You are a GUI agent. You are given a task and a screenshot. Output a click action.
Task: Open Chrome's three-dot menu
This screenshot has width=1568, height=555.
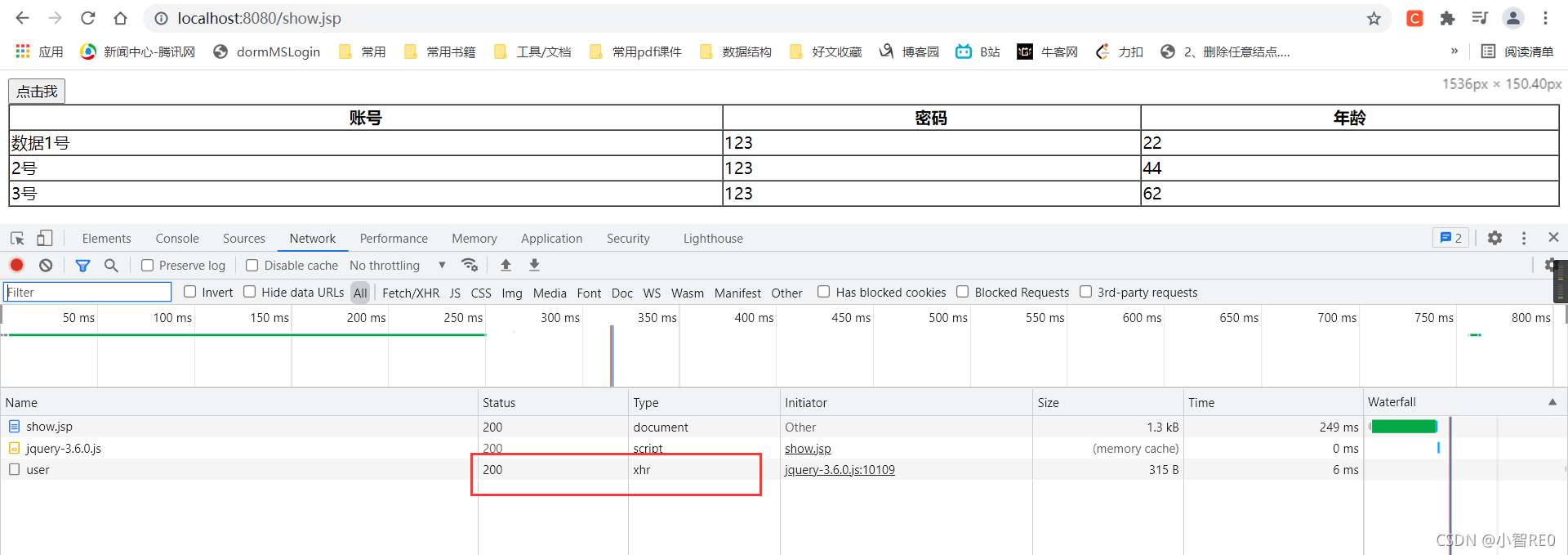(1545, 18)
